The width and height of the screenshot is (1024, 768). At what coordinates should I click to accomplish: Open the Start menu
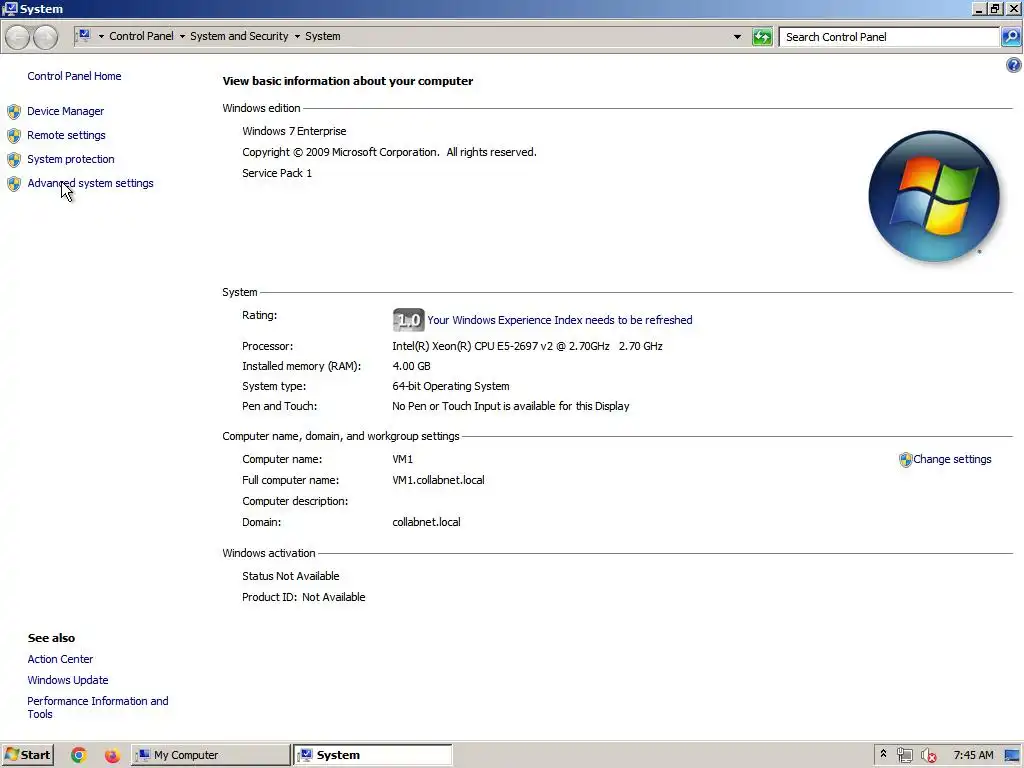click(x=27, y=755)
